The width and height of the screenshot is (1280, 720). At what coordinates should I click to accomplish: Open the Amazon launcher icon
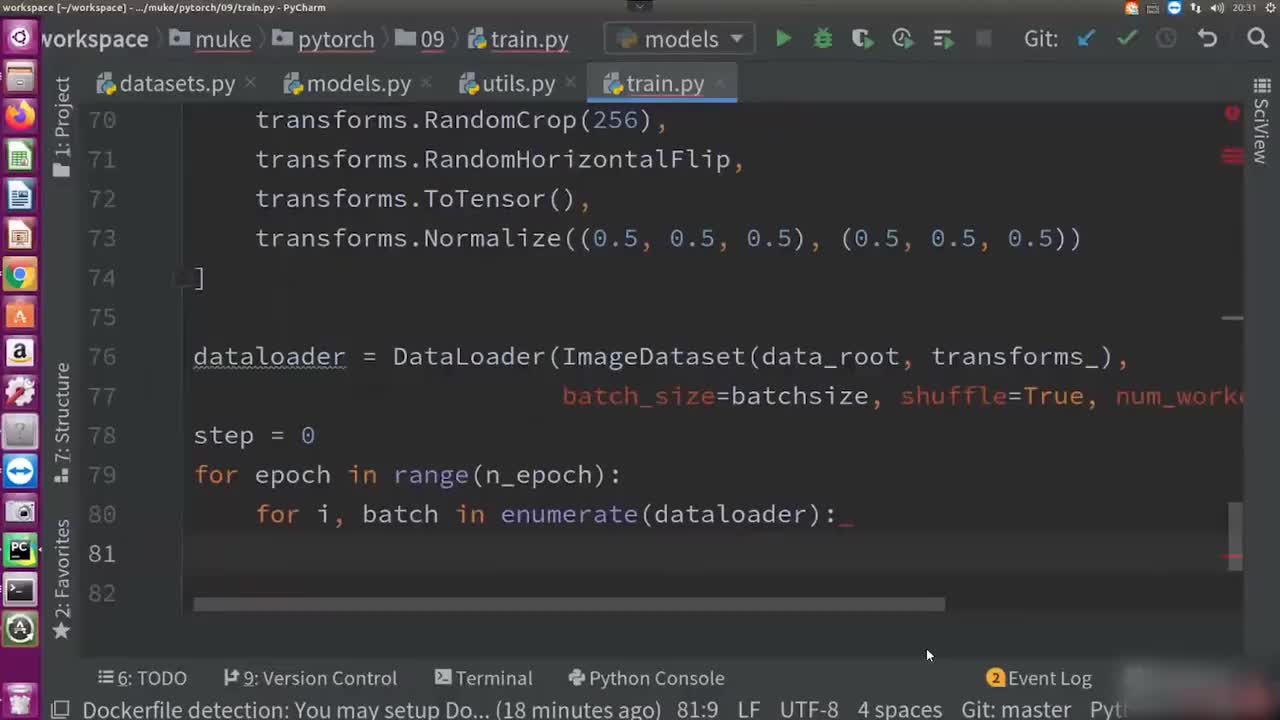click(x=20, y=353)
